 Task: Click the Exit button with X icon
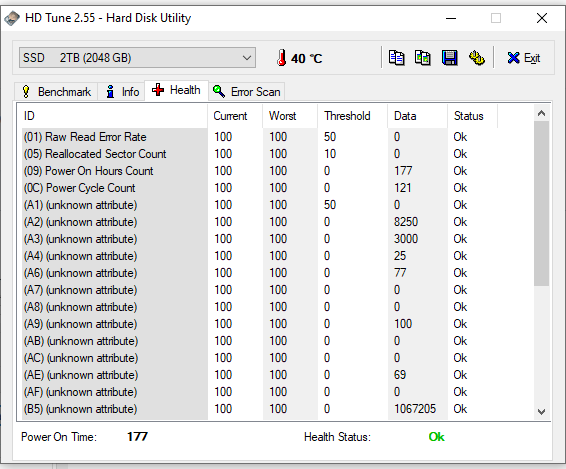click(524, 58)
